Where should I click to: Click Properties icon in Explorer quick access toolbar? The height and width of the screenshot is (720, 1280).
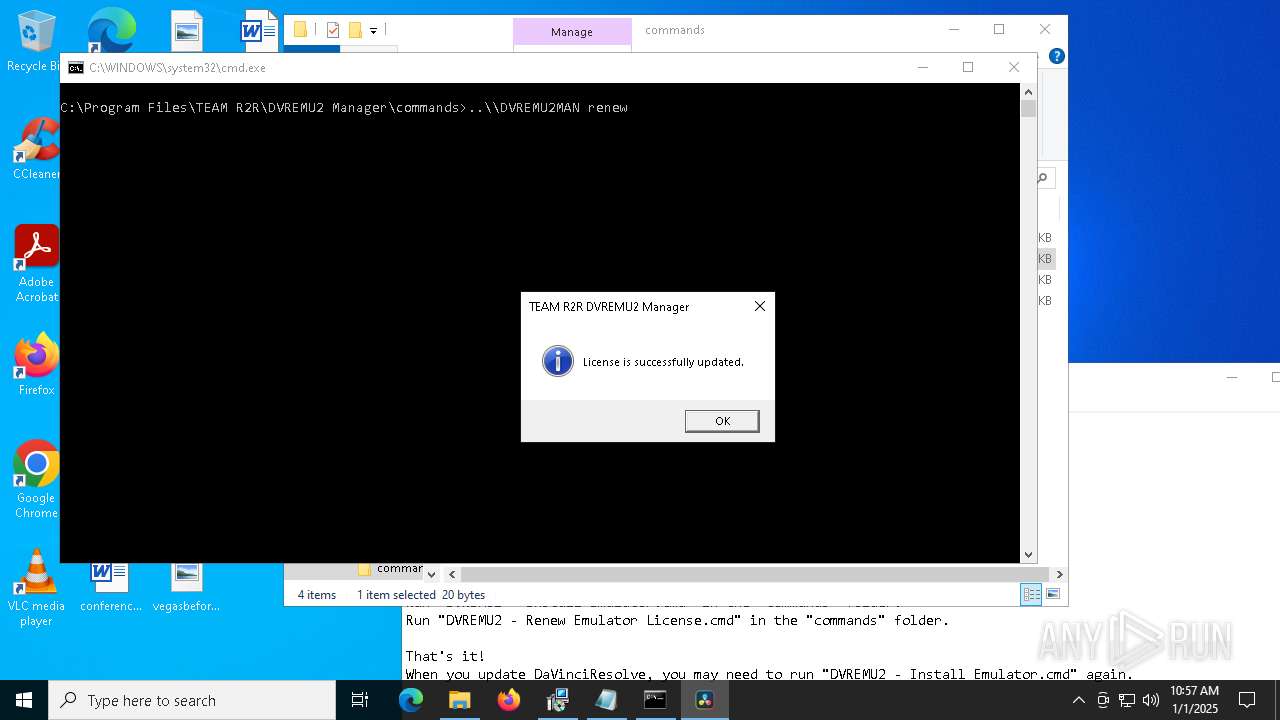(x=333, y=30)
